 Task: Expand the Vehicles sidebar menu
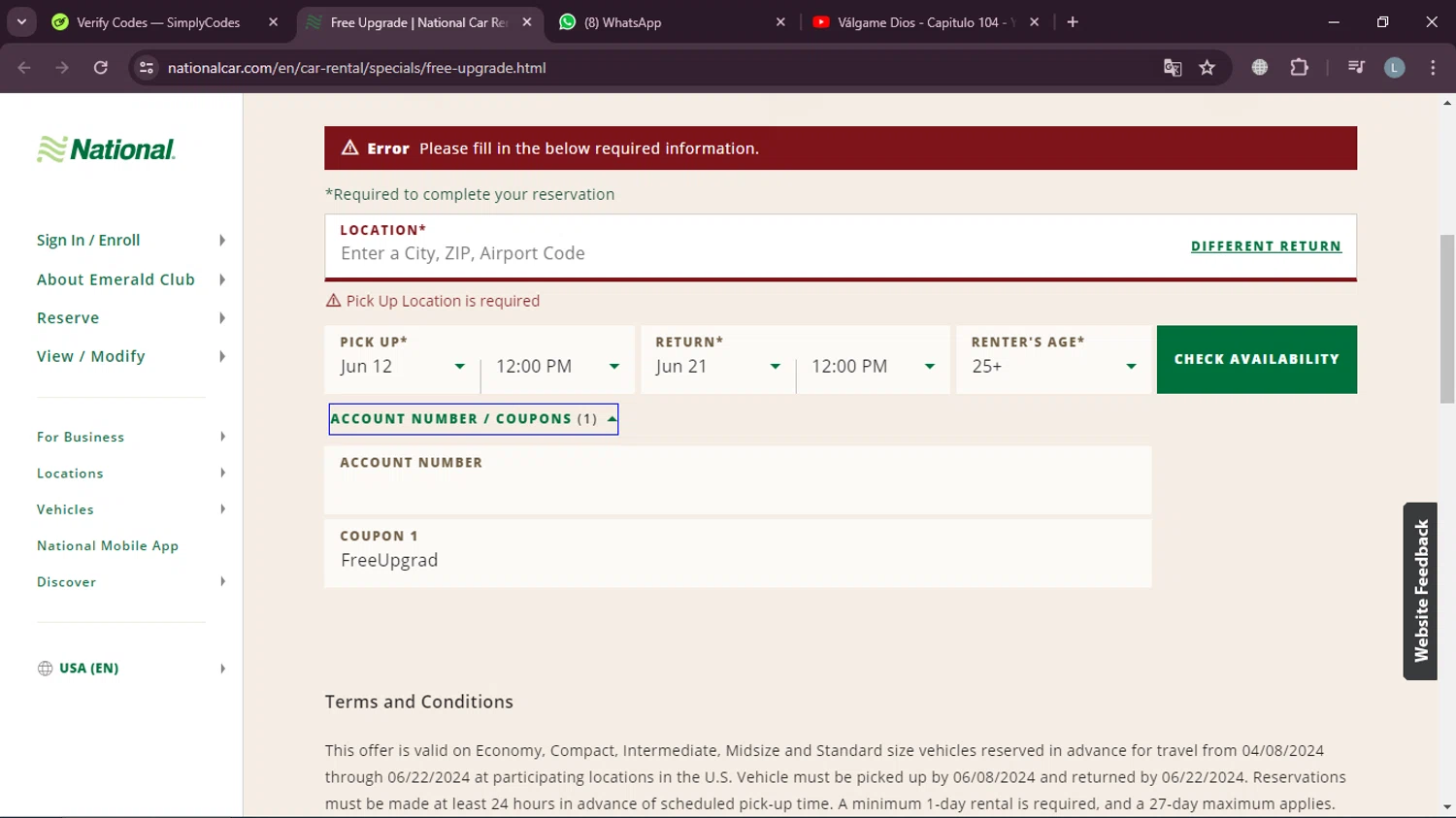pyautogui.click(x=131, y=509)
